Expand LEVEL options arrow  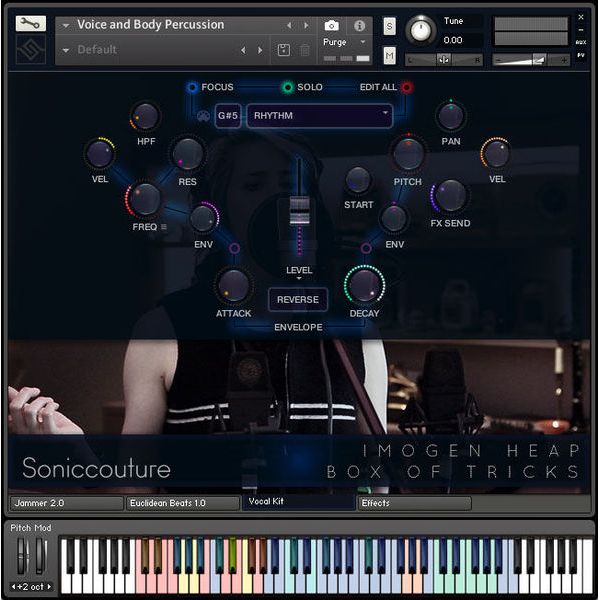point(299,278)
